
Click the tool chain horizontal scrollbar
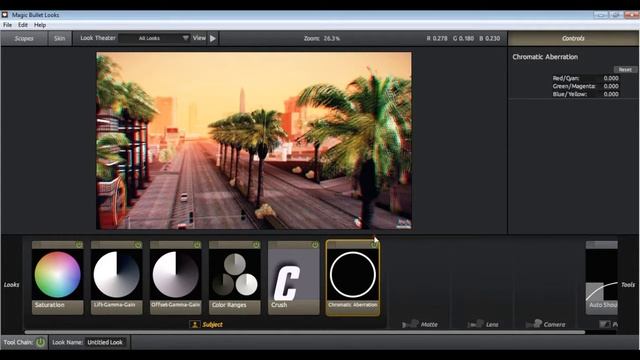(x=304, y=332)
